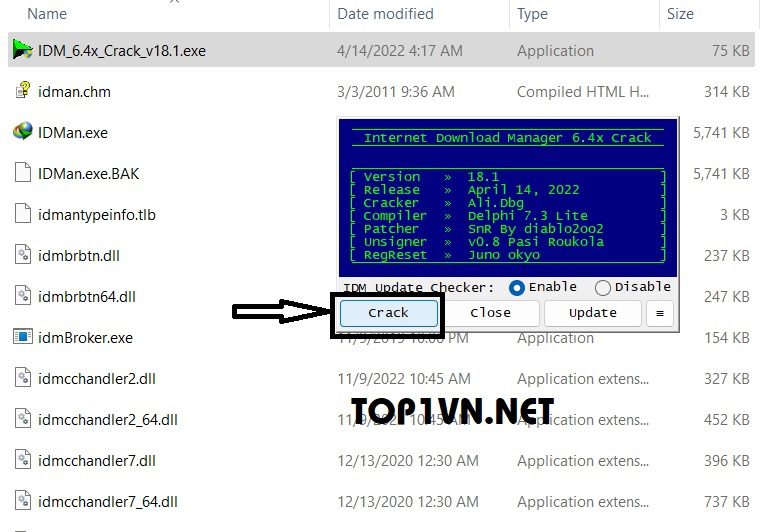This screenshot has width=760, height=532.
Task: Click the IDMan.exe.BAK blank file icon
Action: tap(23, 172)
